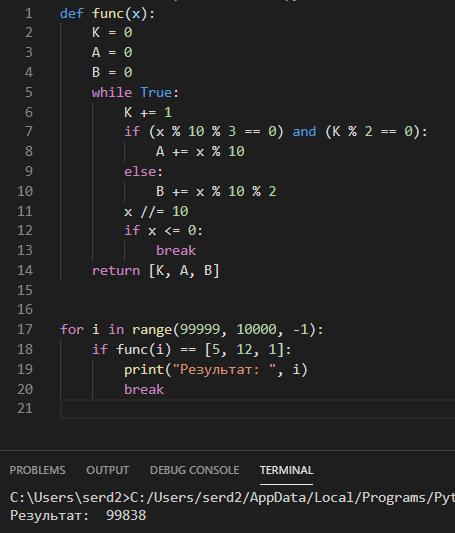Click the print("Результат: ", i) statement
Image resolution: width=455 pixels, height=533 pixels.
(216, 369)
